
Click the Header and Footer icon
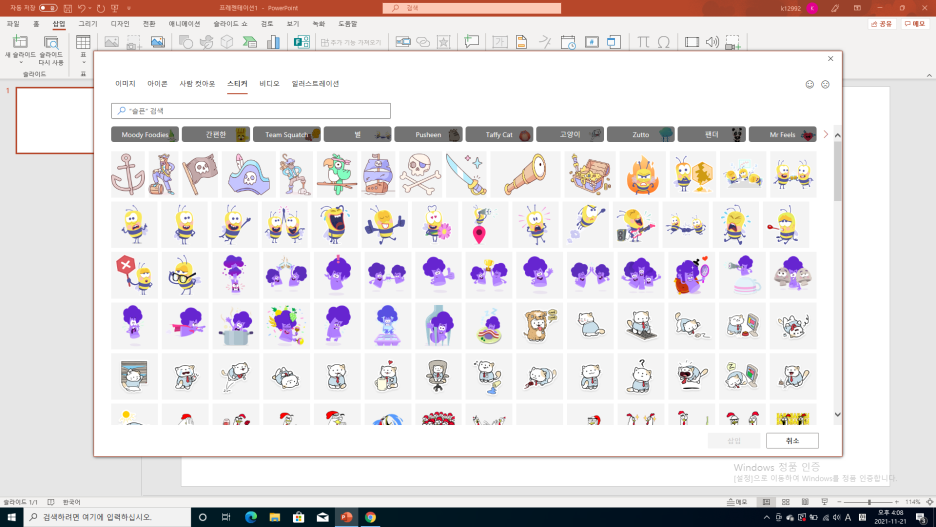521,42
